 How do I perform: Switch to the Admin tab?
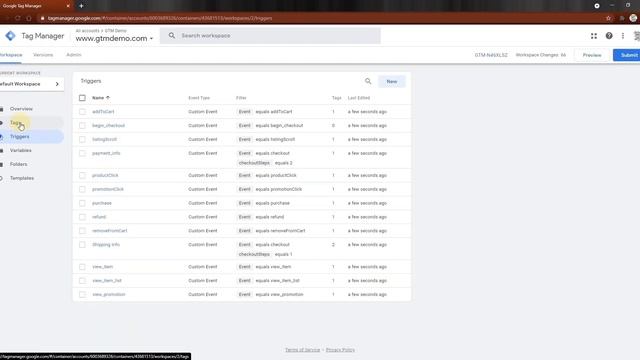[x=74, y=55]
